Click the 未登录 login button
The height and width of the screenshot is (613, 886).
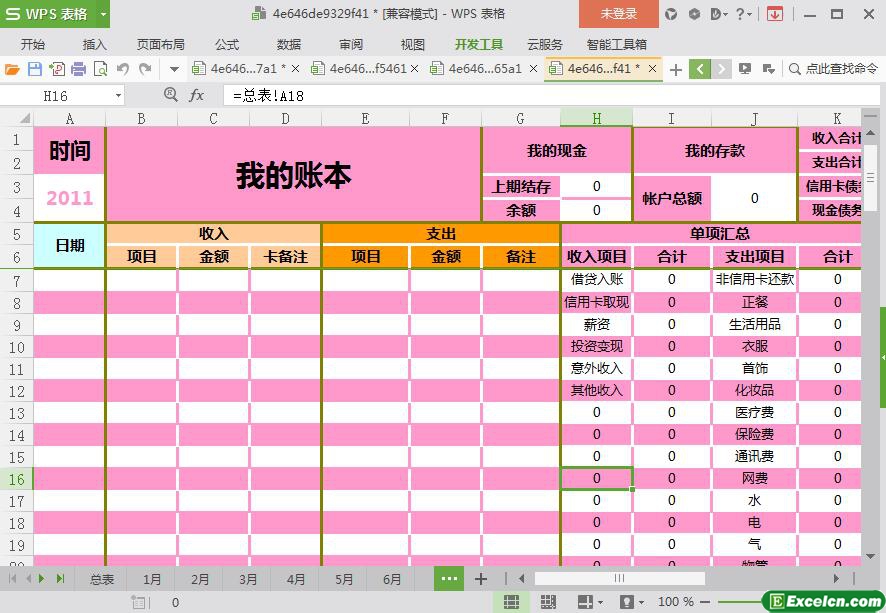pyautogui.click(x=618, y=14)
